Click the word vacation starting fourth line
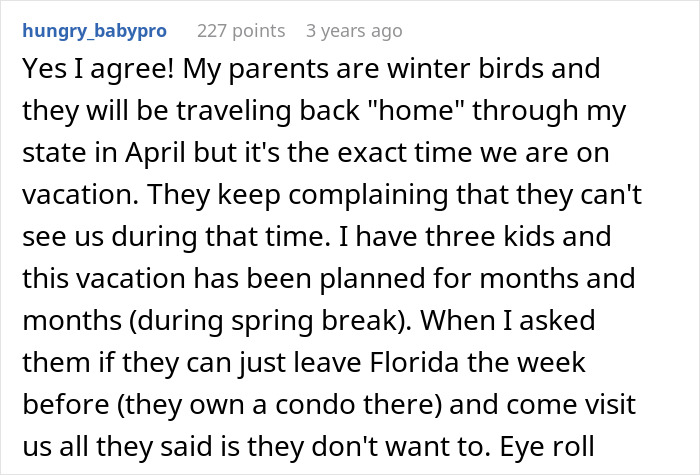Screen dimensions: 700x475 [80, 195]
